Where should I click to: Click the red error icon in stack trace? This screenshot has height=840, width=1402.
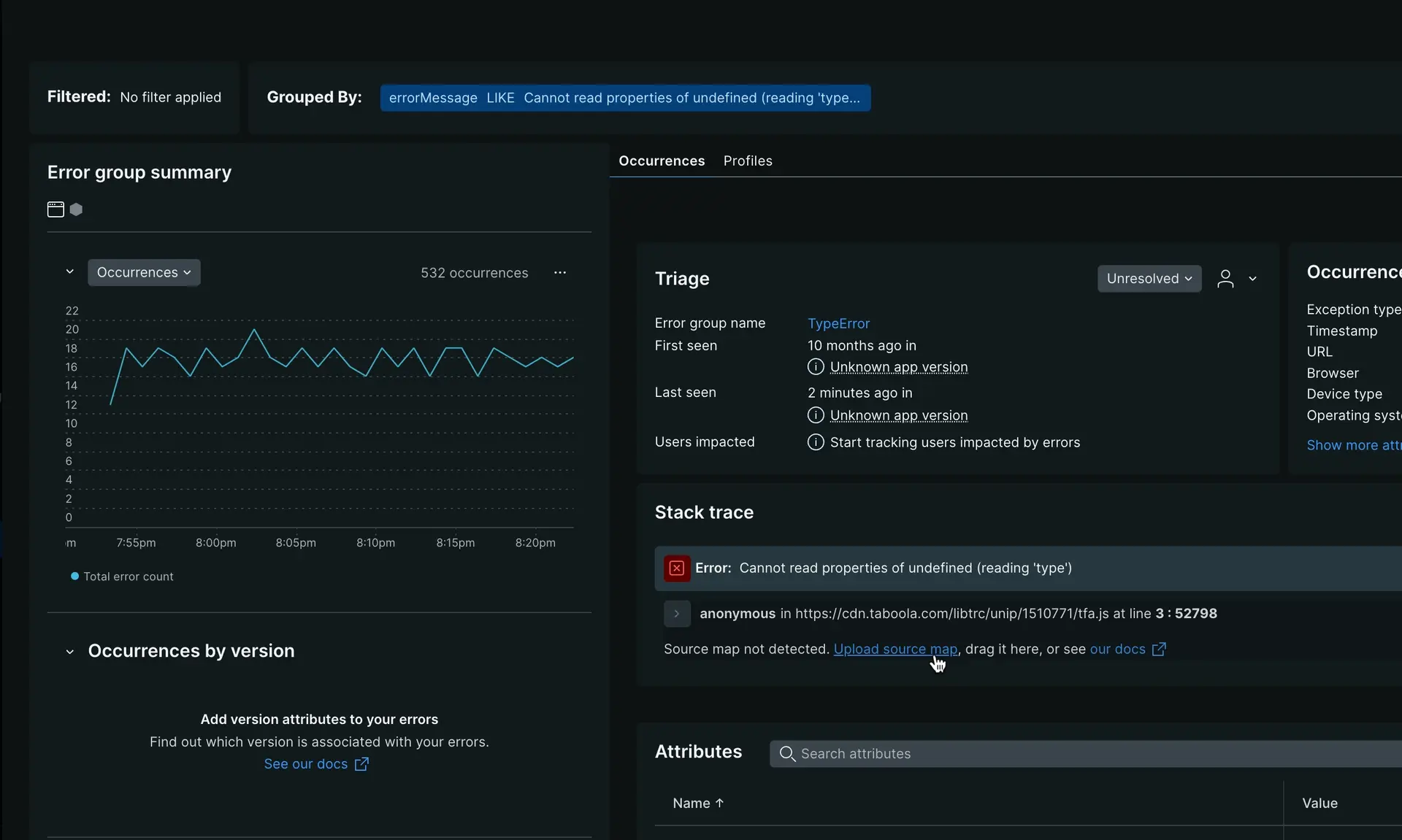[677, 568]
